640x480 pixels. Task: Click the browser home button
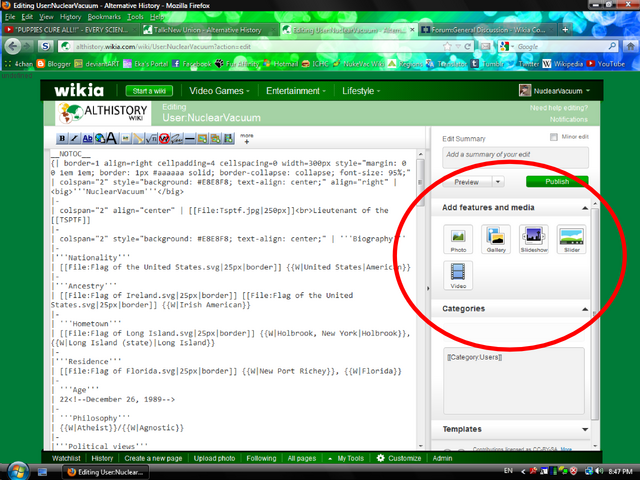[630, 47]
